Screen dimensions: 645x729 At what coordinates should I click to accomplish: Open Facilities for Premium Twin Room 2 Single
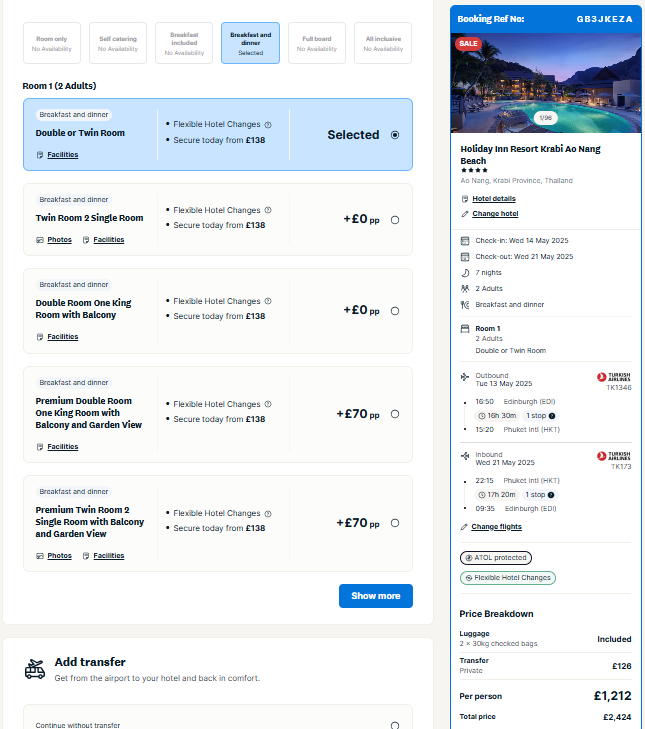tap(109, 556)
